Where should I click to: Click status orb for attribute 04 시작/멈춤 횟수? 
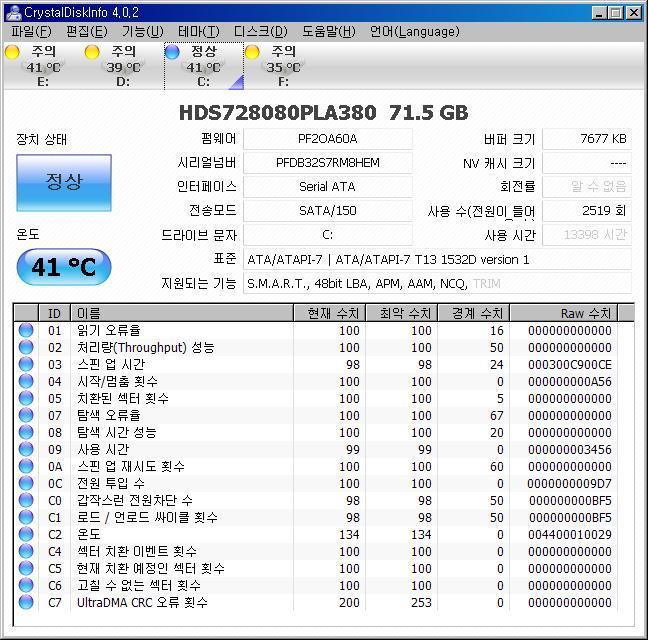pos(26,381)
